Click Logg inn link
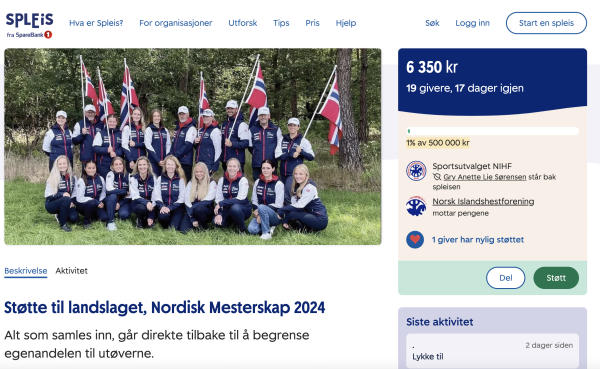Viewport: 600px width, 369px height. coord(473,23)
